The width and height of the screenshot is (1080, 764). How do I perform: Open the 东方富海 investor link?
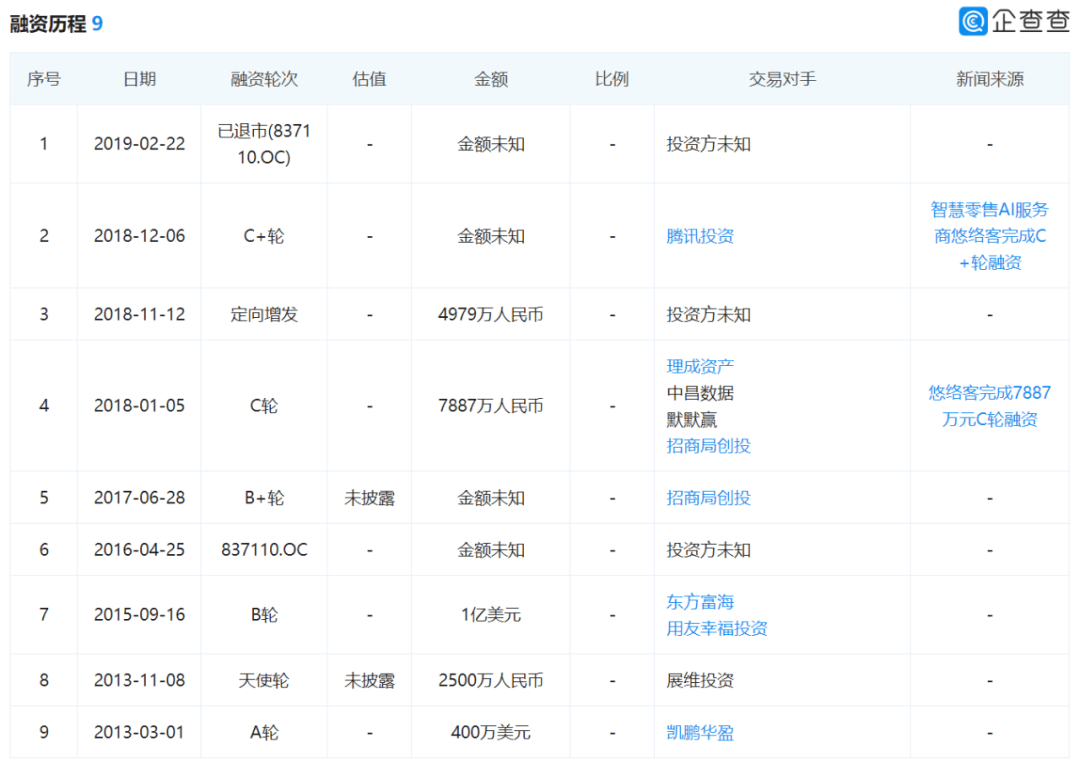(x=700, y=602)
